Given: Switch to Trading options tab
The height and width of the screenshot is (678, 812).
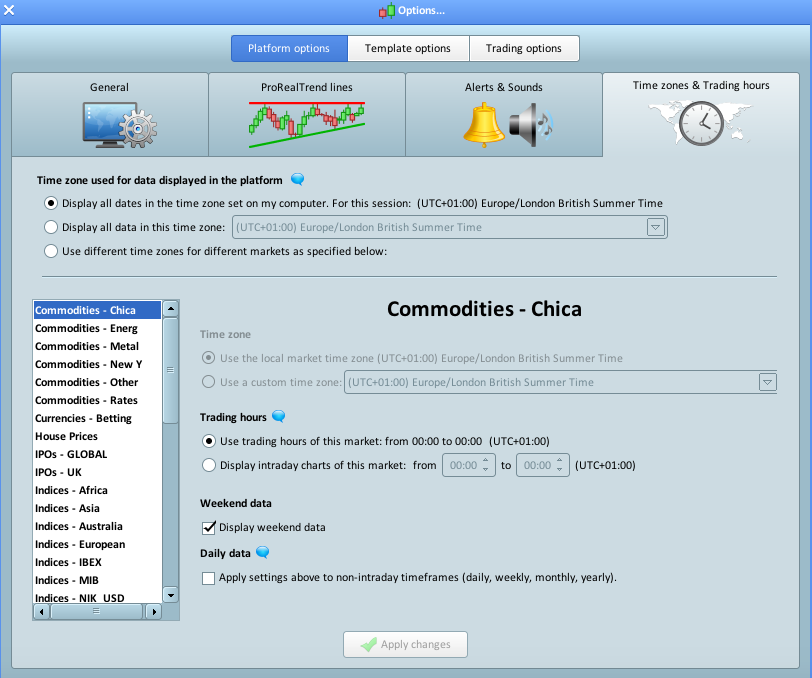Looking at the screenshot, I should (x=524, y=48).
